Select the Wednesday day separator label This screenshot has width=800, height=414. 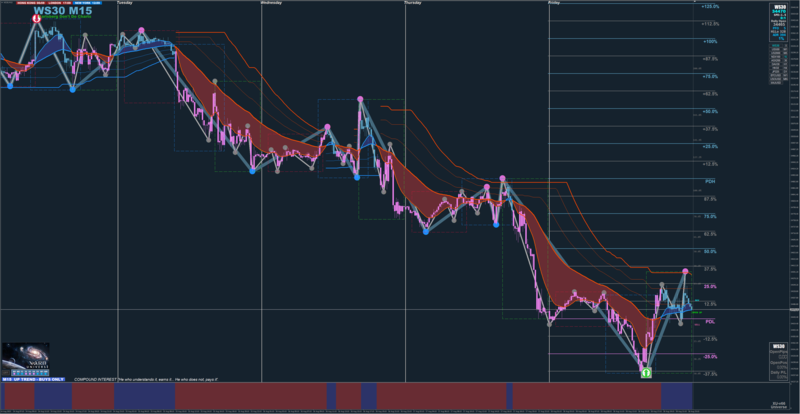tap(271, 3)
